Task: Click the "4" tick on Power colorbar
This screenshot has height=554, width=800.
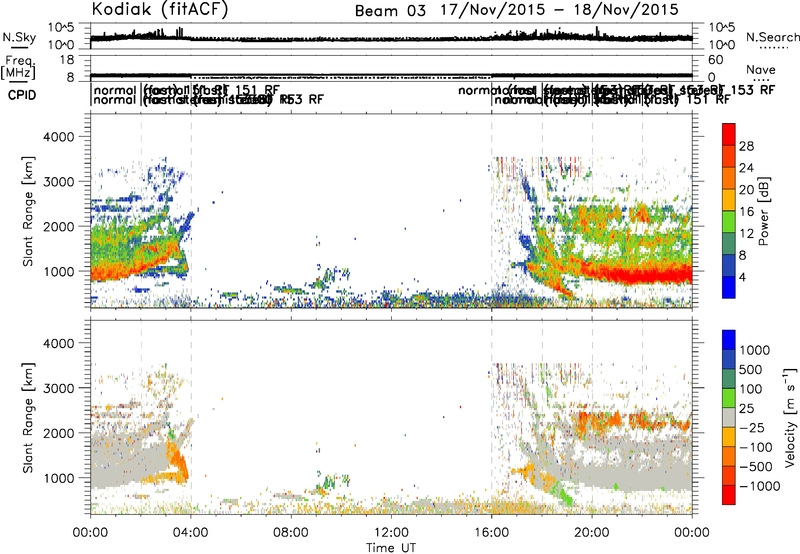Action: 743,277
